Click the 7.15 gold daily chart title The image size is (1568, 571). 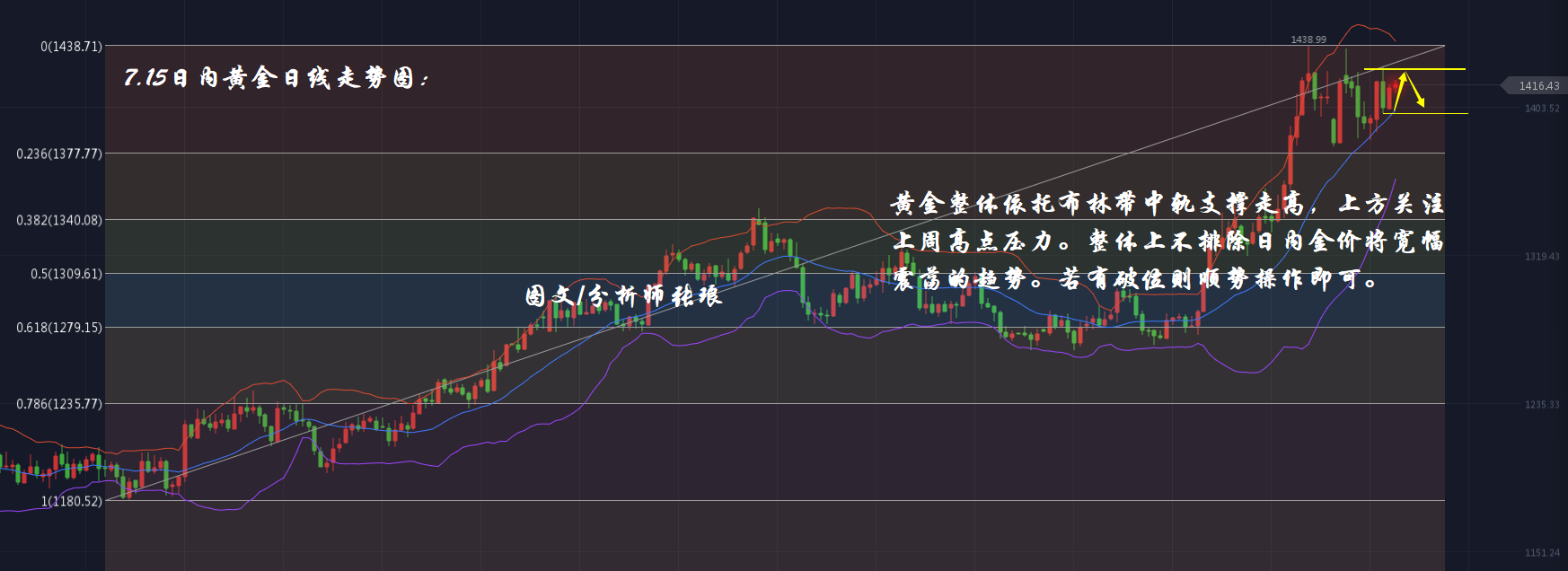[x=277, y=78]
